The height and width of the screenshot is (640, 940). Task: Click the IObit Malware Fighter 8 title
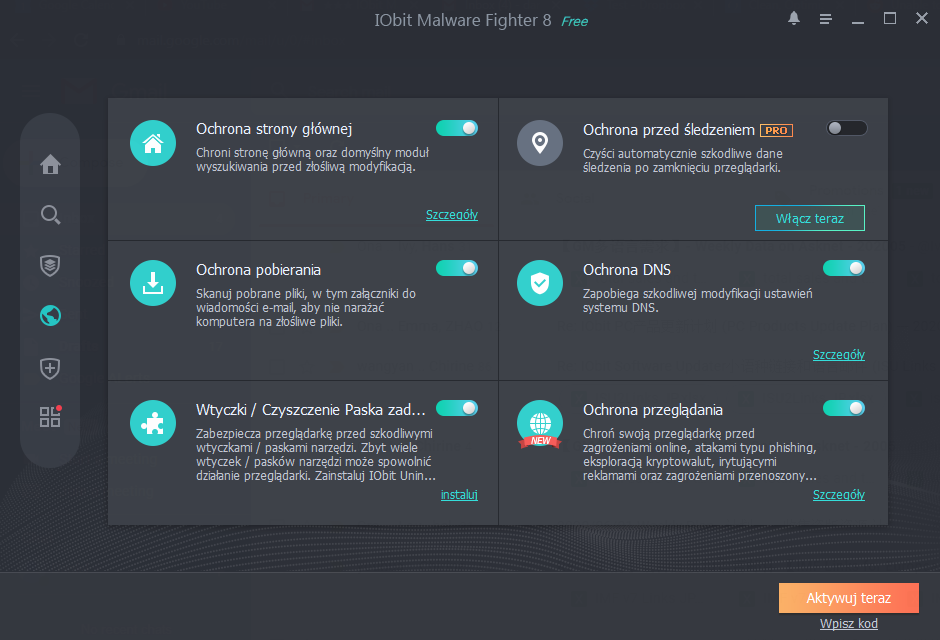click(463, 20)
